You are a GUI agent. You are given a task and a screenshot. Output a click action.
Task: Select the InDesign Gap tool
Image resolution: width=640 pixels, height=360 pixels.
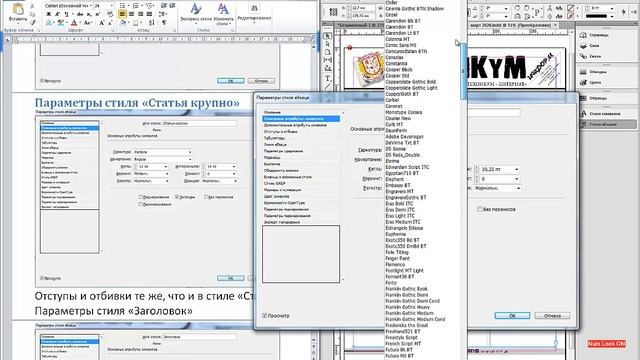(x=327, y=60)
